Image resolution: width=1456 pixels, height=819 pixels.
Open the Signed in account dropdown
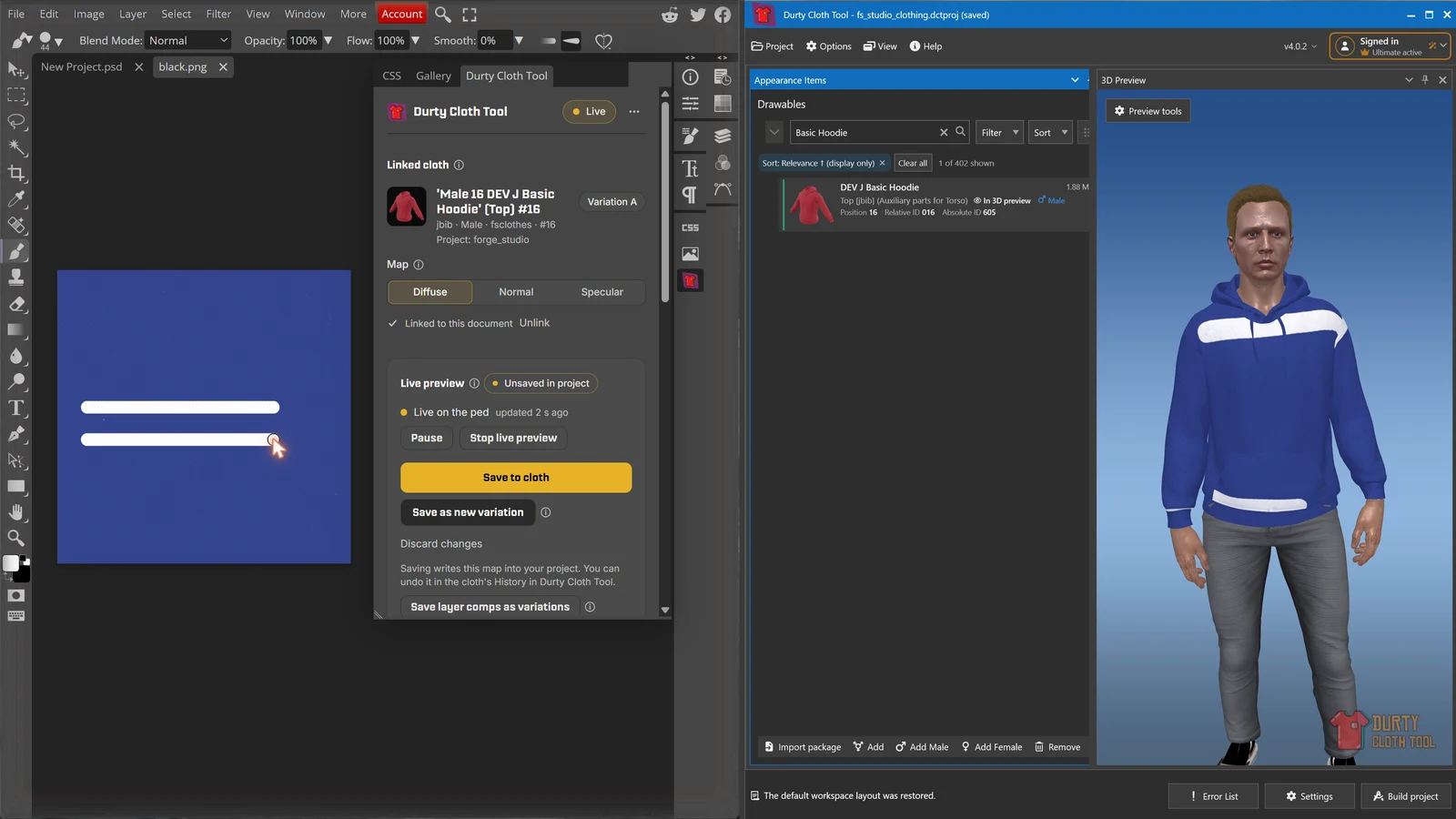point(1389,45)
